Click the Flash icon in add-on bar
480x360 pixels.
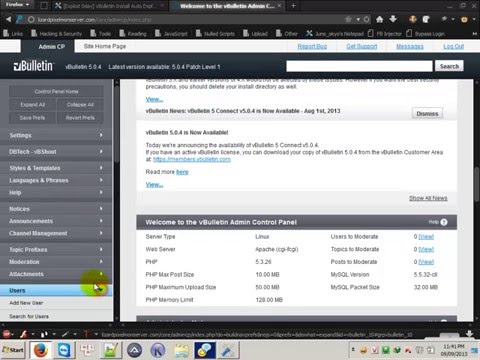click(24, 334)
